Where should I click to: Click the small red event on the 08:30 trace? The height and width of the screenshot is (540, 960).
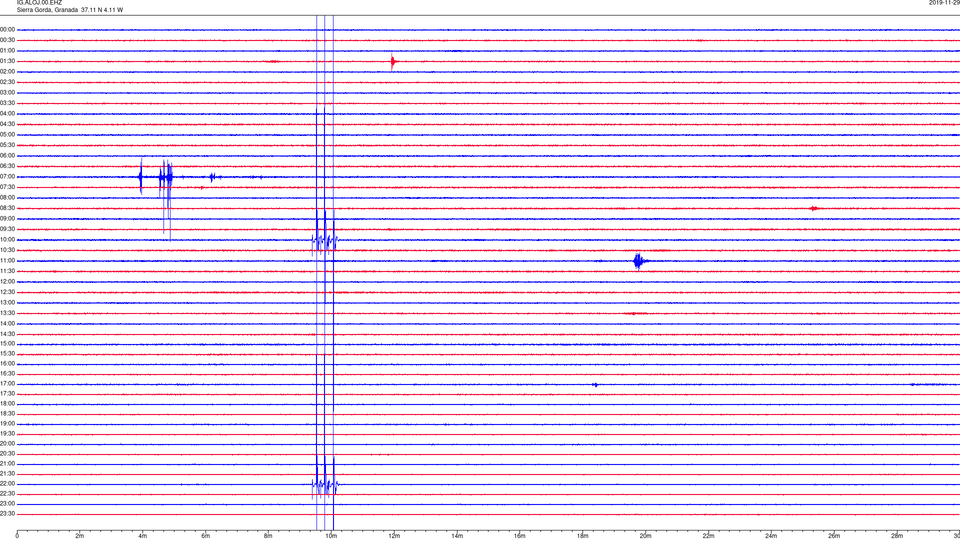click(x=814, y=208)
